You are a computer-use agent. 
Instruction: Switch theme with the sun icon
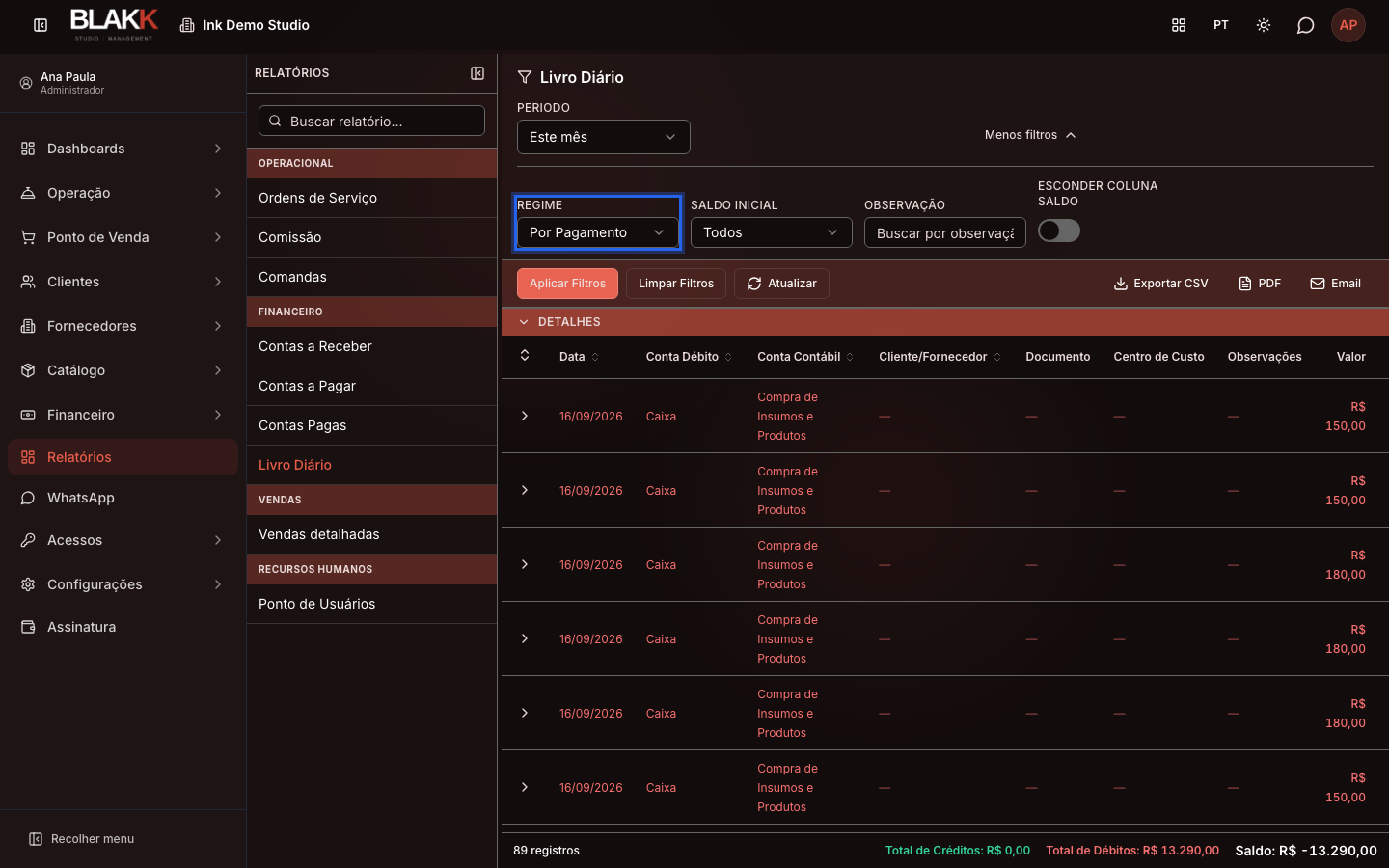1264,25
